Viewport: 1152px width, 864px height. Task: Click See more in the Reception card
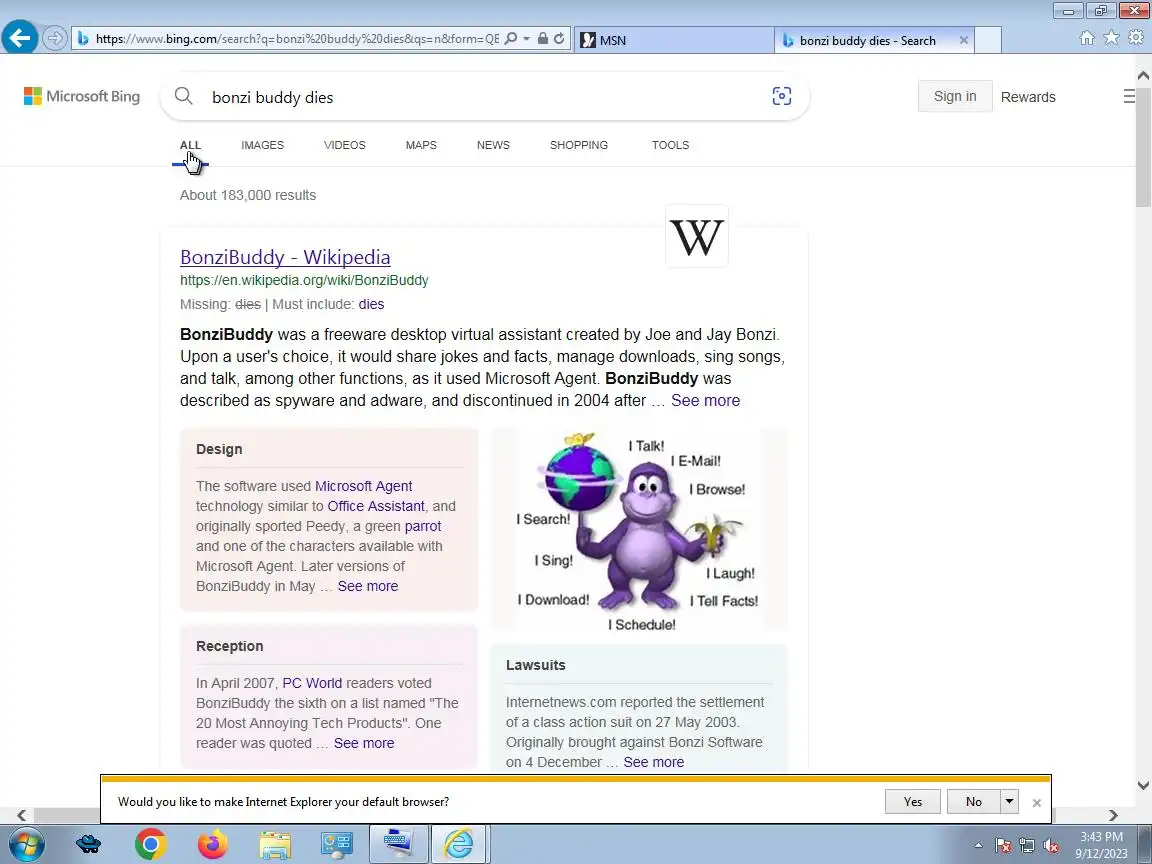tap(364, 744)
